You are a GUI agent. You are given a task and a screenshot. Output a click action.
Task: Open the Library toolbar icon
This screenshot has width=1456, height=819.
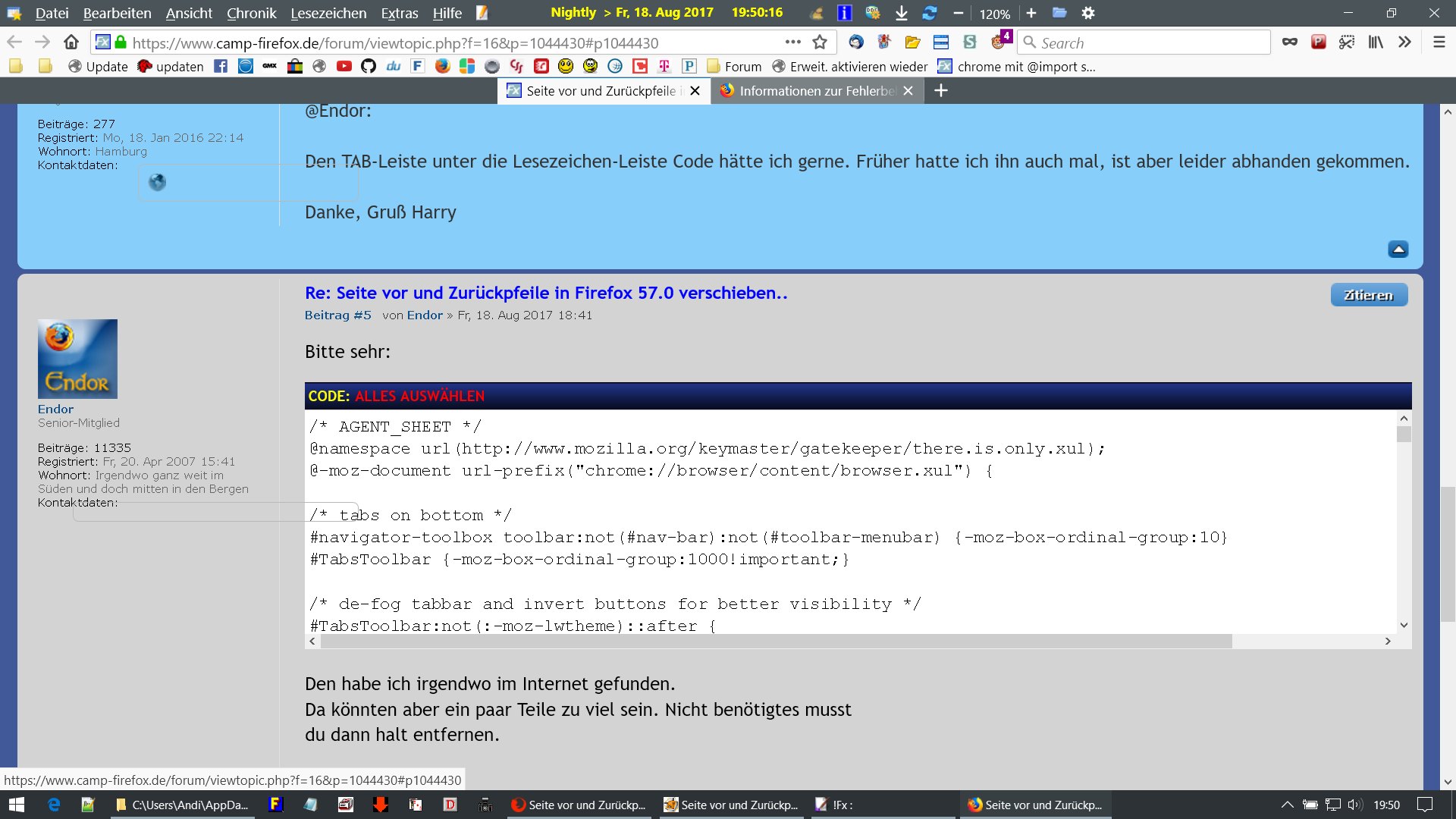pyautogui.click(x=1375, y=42)
